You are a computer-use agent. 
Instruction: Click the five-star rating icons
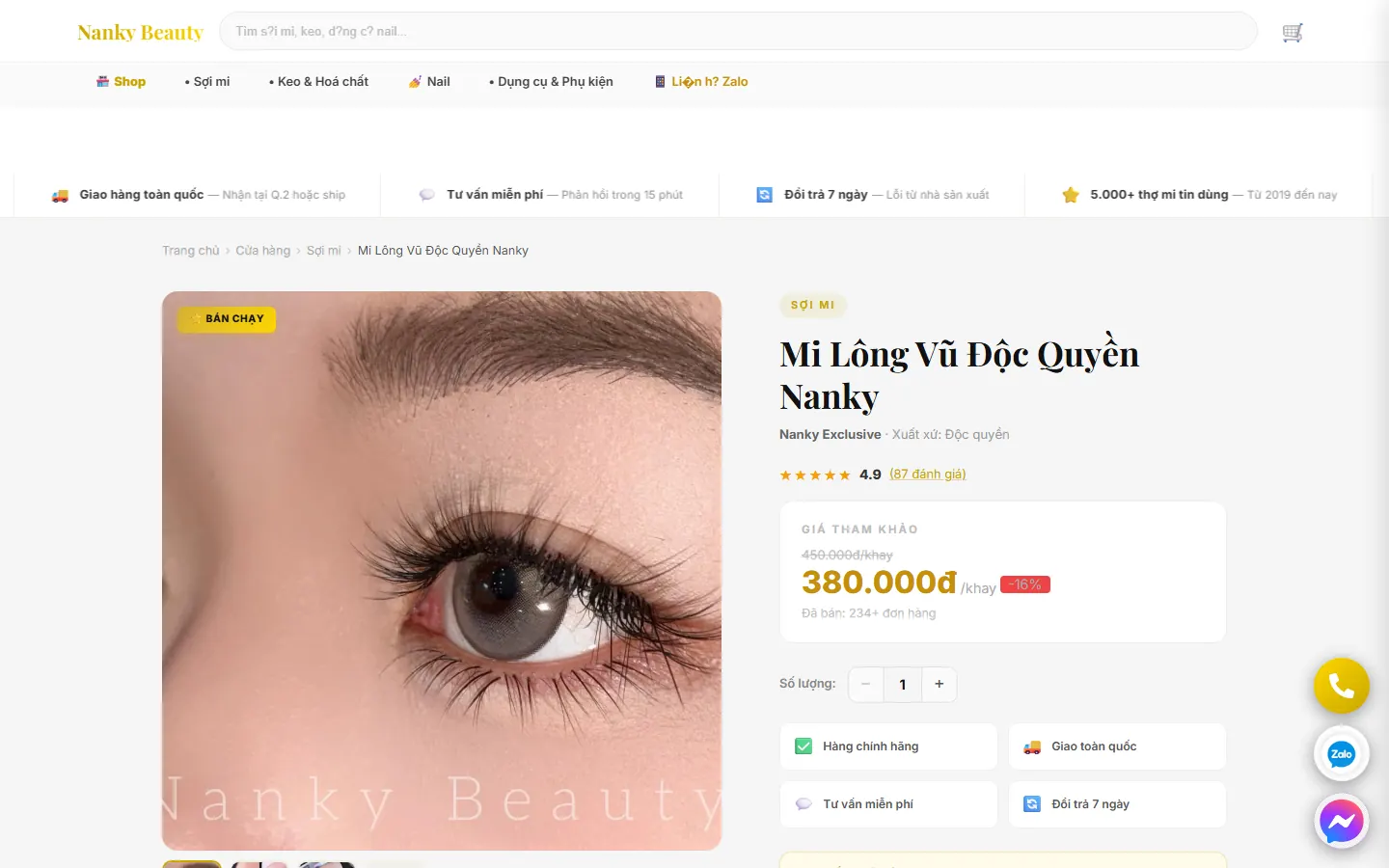815,475
